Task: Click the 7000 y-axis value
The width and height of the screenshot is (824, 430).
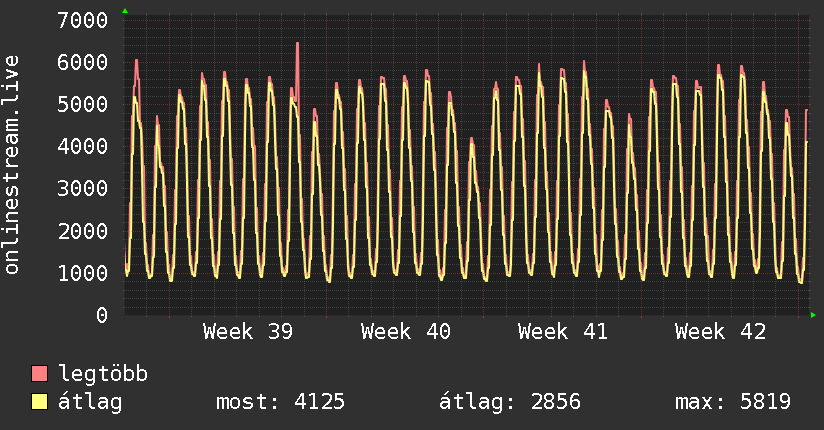Action: point(83,20)
